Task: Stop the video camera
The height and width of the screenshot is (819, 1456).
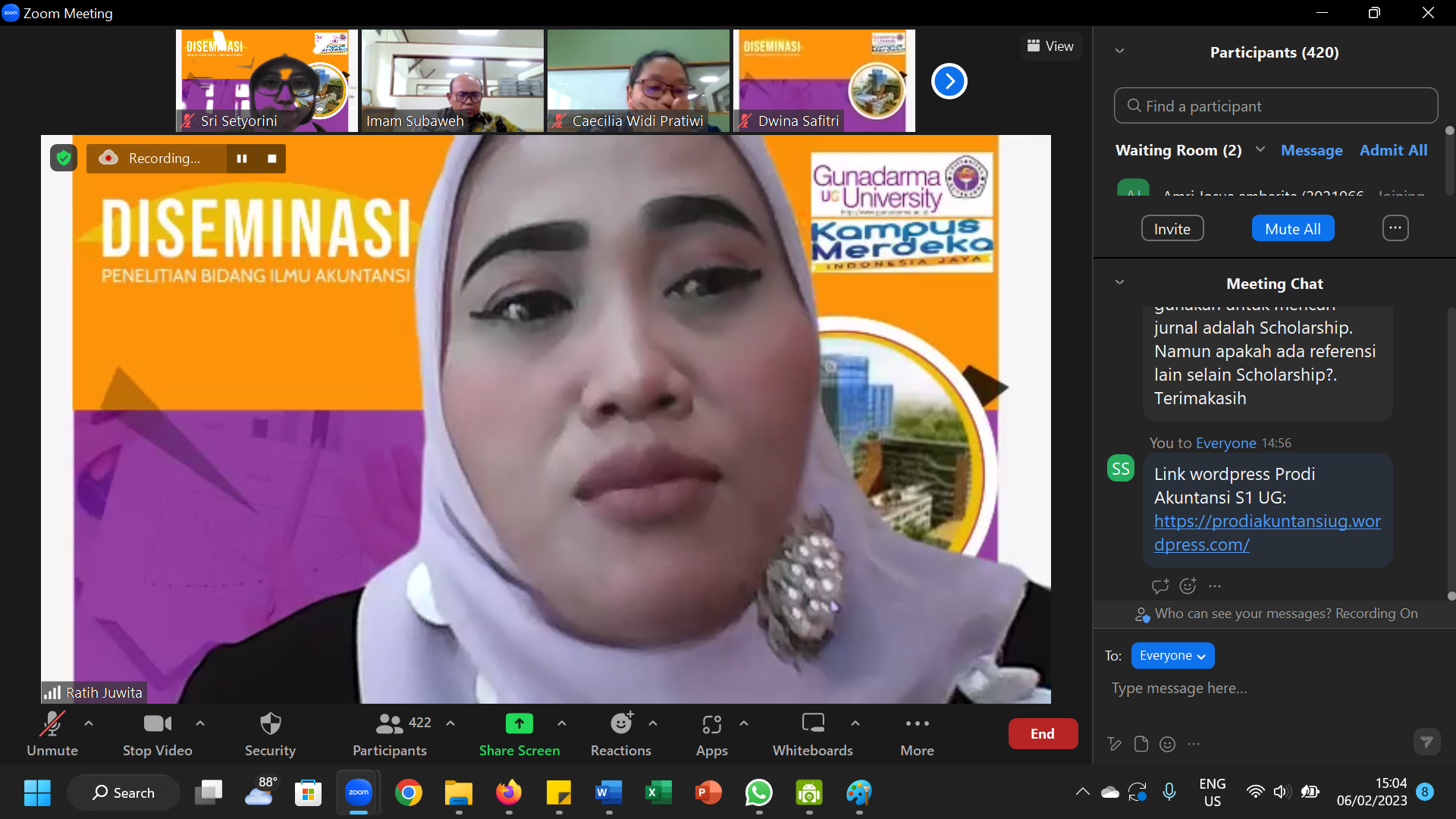Action: click(x=158, y=733)
